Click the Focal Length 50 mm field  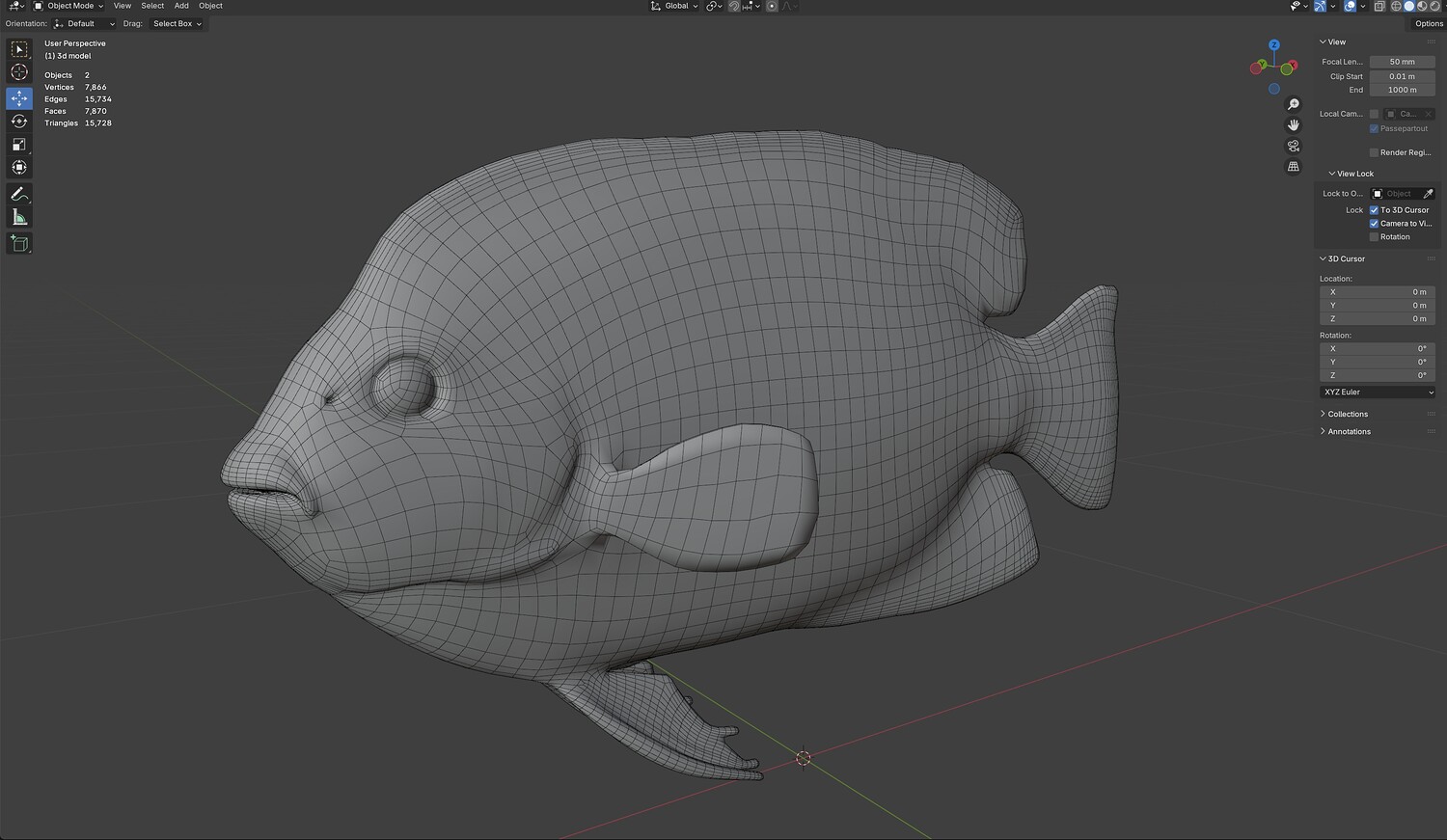pos(1403,62)
